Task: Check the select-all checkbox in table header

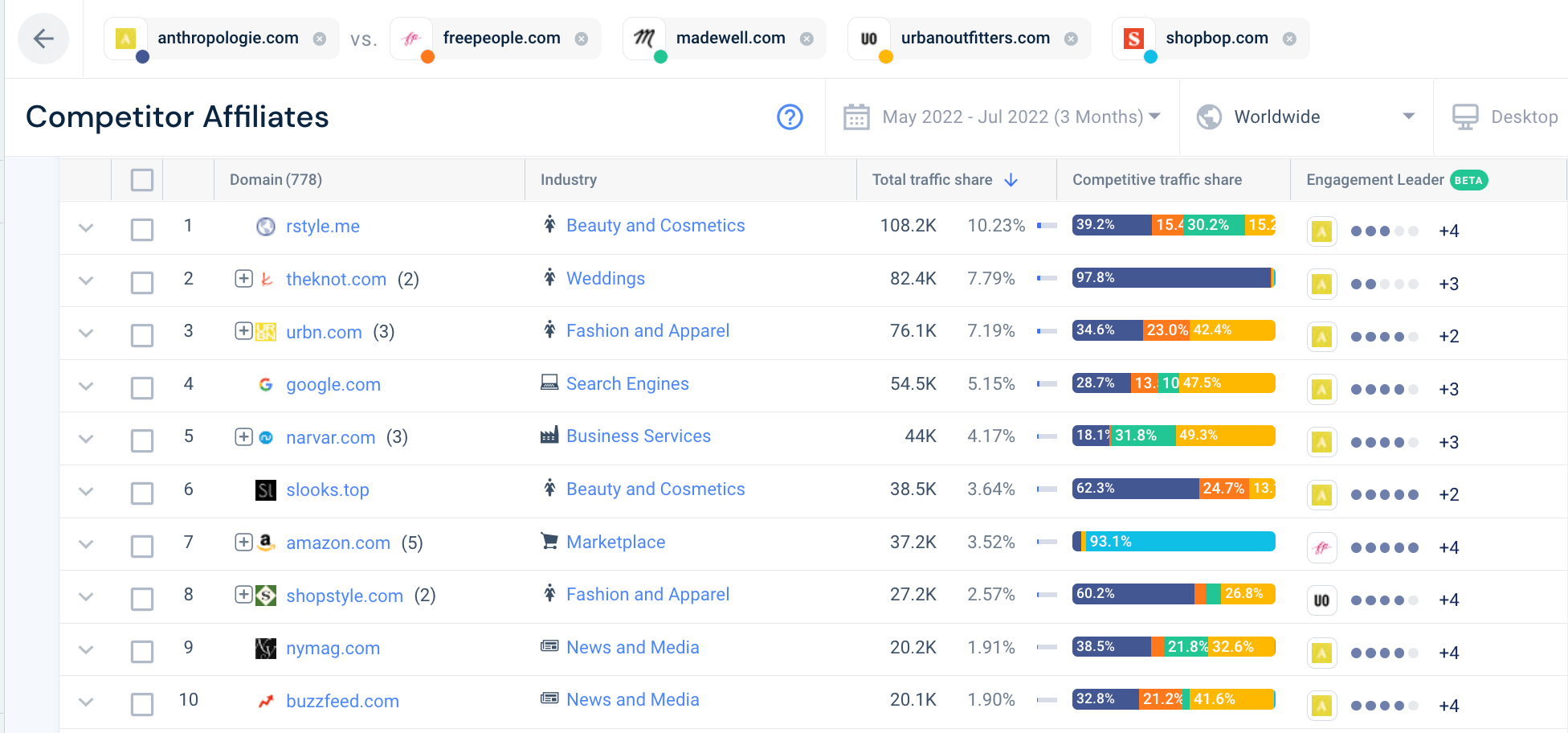Action: pos(141,179)
